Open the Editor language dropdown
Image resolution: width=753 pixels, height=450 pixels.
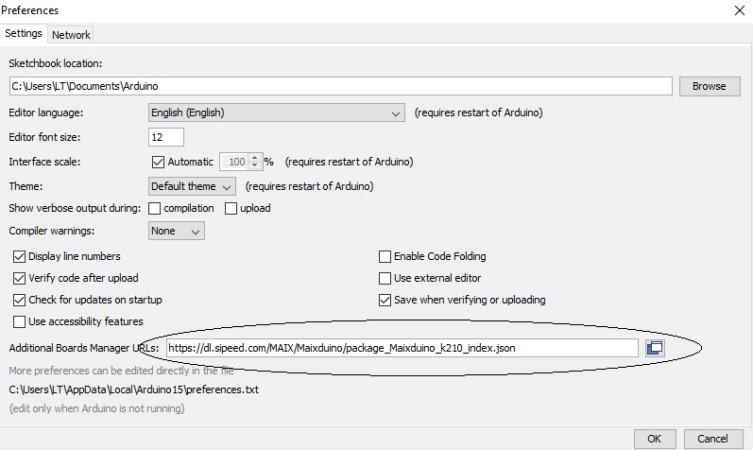click(276, 113)
